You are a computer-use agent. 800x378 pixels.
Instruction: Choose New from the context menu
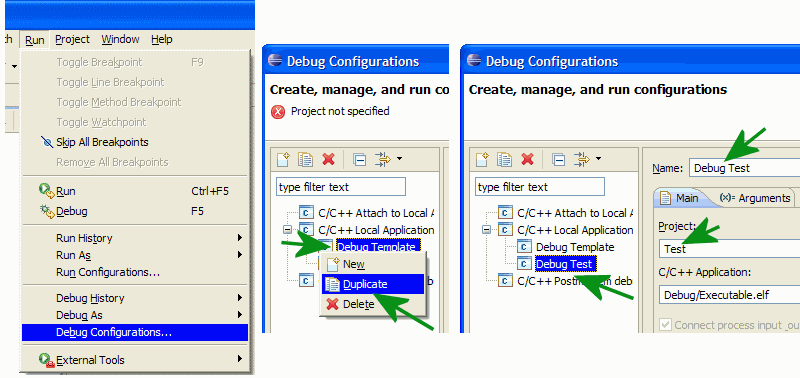pos(373,264)
